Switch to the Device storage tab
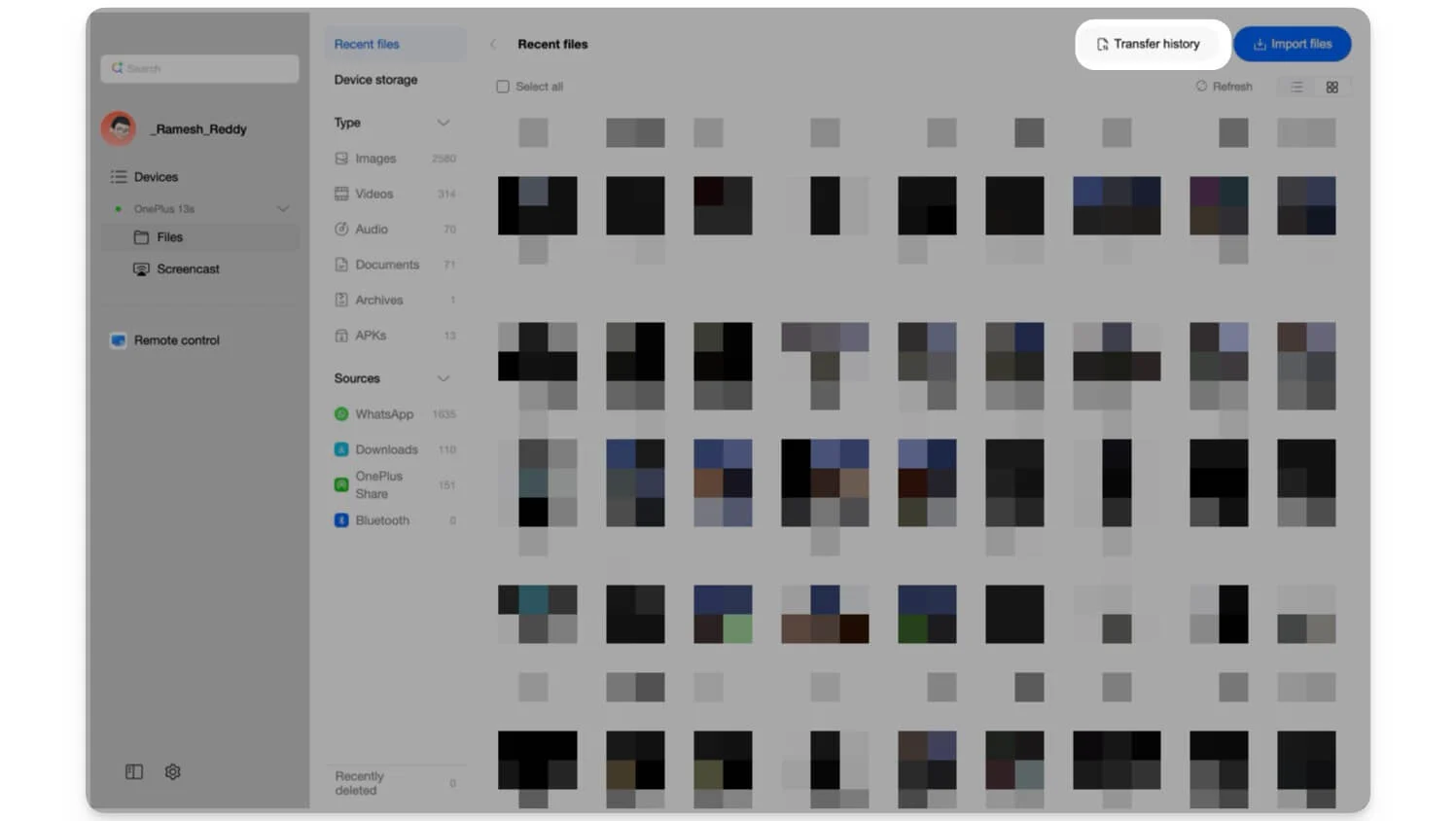This screenshot has width=1456, height=821. coord(375,79)
